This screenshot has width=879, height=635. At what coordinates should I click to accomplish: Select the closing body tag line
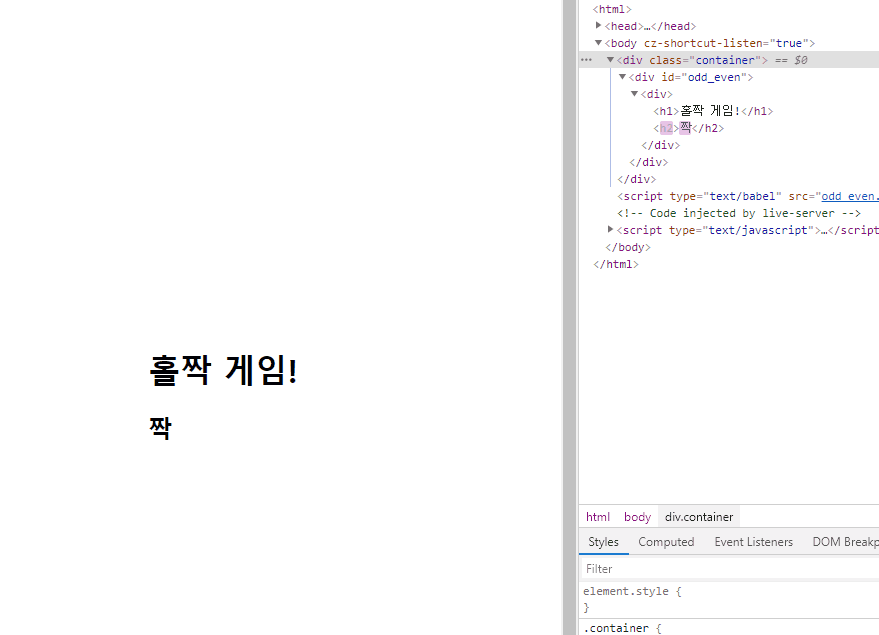point(628,247)
